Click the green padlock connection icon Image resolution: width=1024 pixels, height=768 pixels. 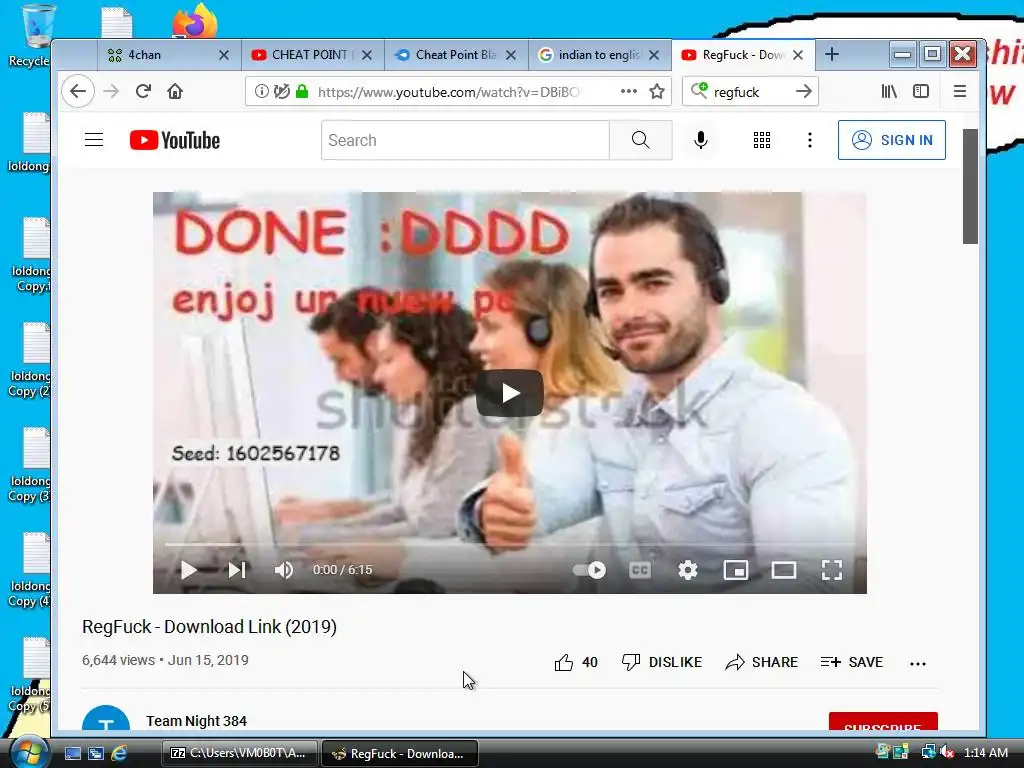pos(302,91)
